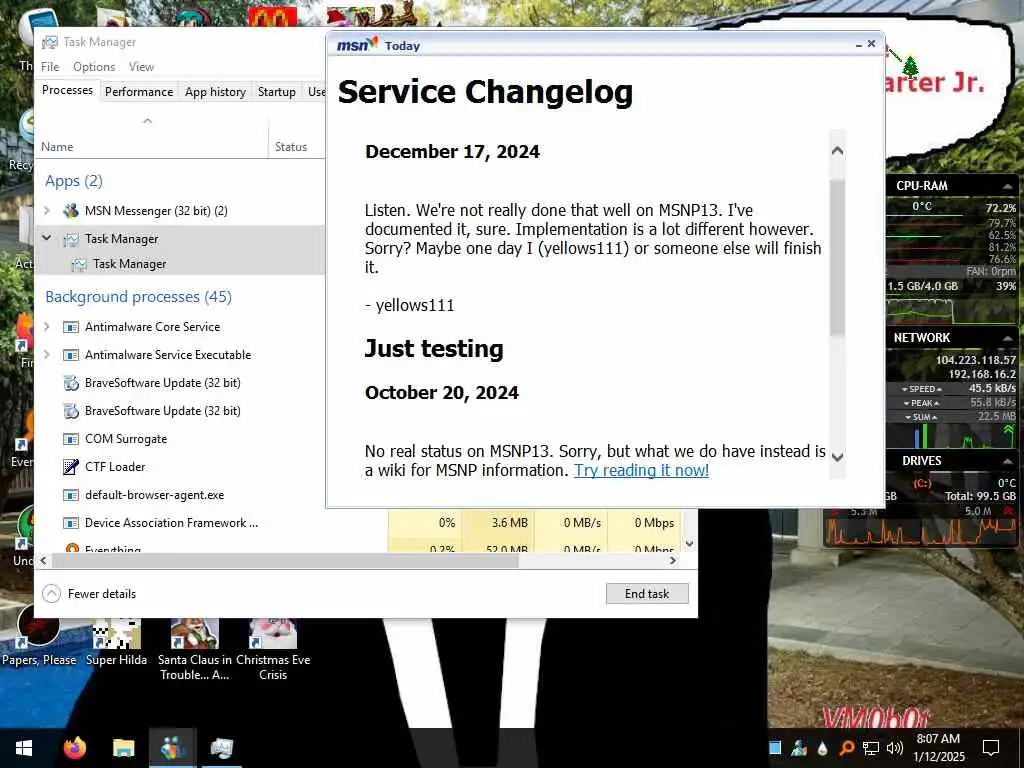The width and height of the screenshot is (1024, 768).
Task: Collapse the CPU-RAM gadget section
Action: coord(1006,187)
